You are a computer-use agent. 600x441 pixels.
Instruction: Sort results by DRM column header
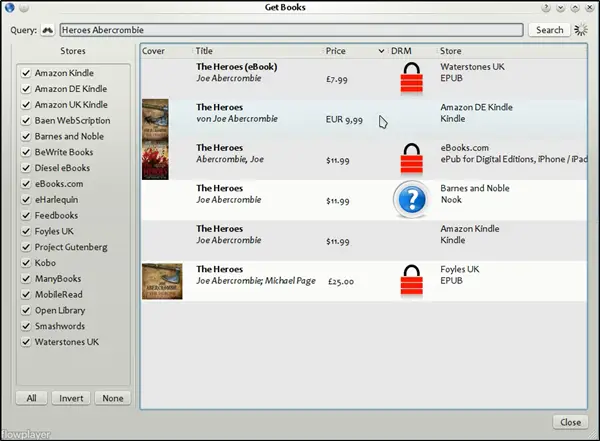(401, 51)
